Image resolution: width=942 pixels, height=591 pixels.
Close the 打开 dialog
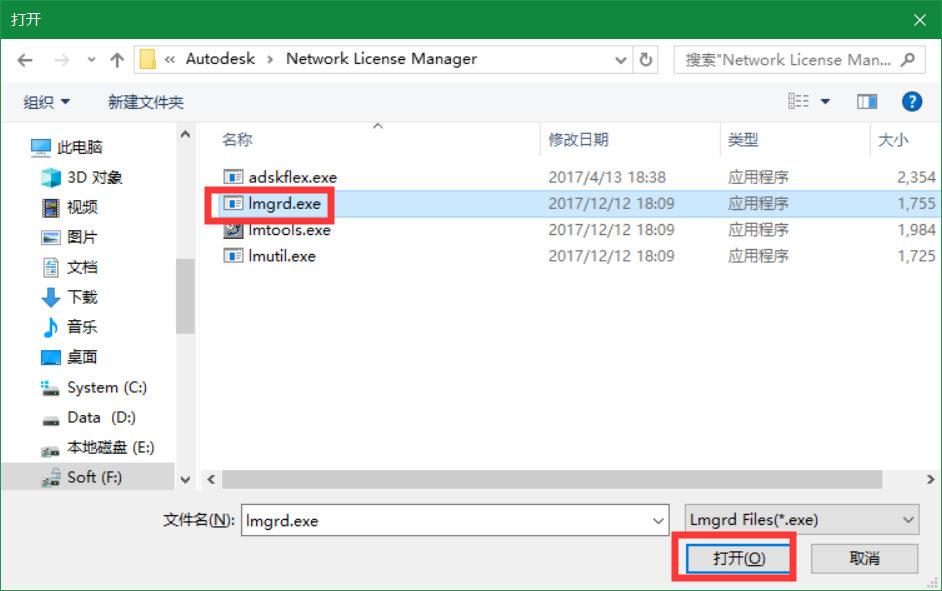tap(919, 20)
